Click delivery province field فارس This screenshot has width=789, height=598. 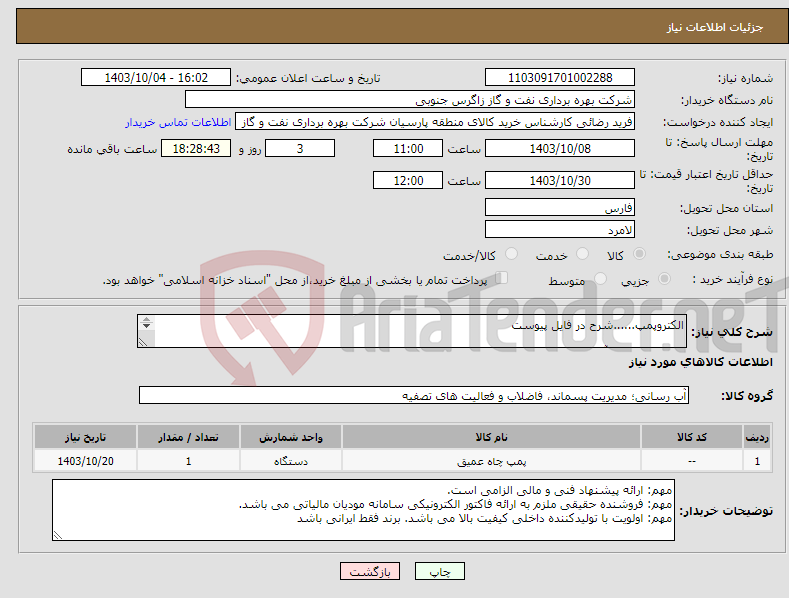click(x=560, y=207)
